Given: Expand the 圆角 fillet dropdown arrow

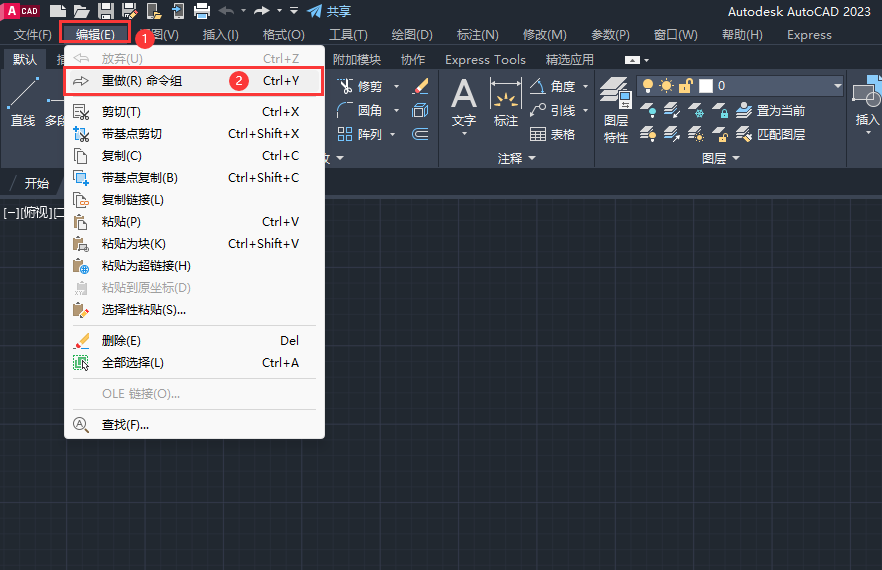Looking at the screenshot, I should [397, 111].
